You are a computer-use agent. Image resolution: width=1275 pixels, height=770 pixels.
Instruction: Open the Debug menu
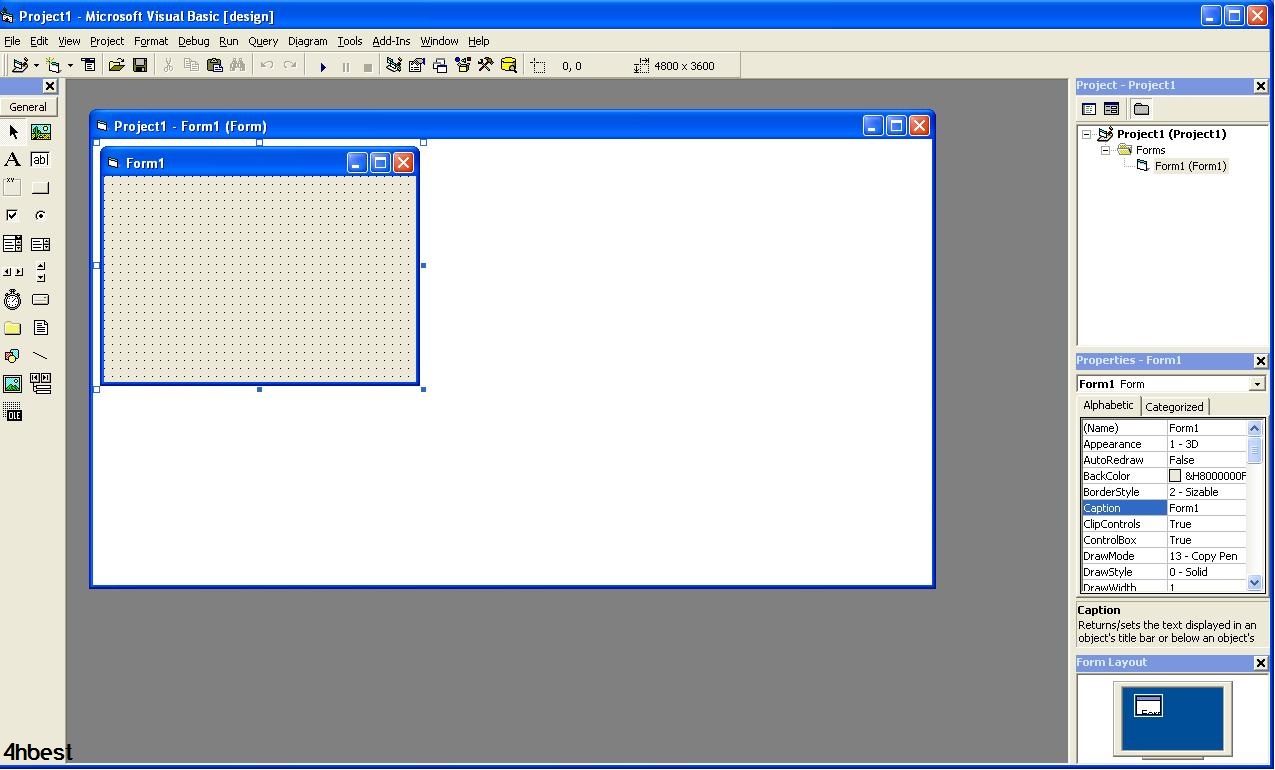tap(194, 41)
